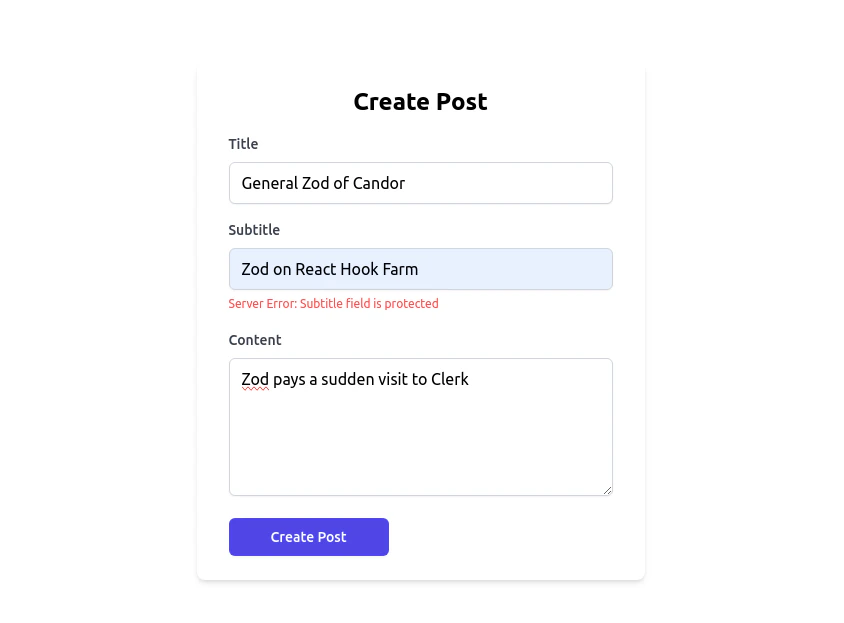This screenshot has width=844, height=623.
Task: Click the red validation error below Subtitle
Action: [x=333, y=304]
